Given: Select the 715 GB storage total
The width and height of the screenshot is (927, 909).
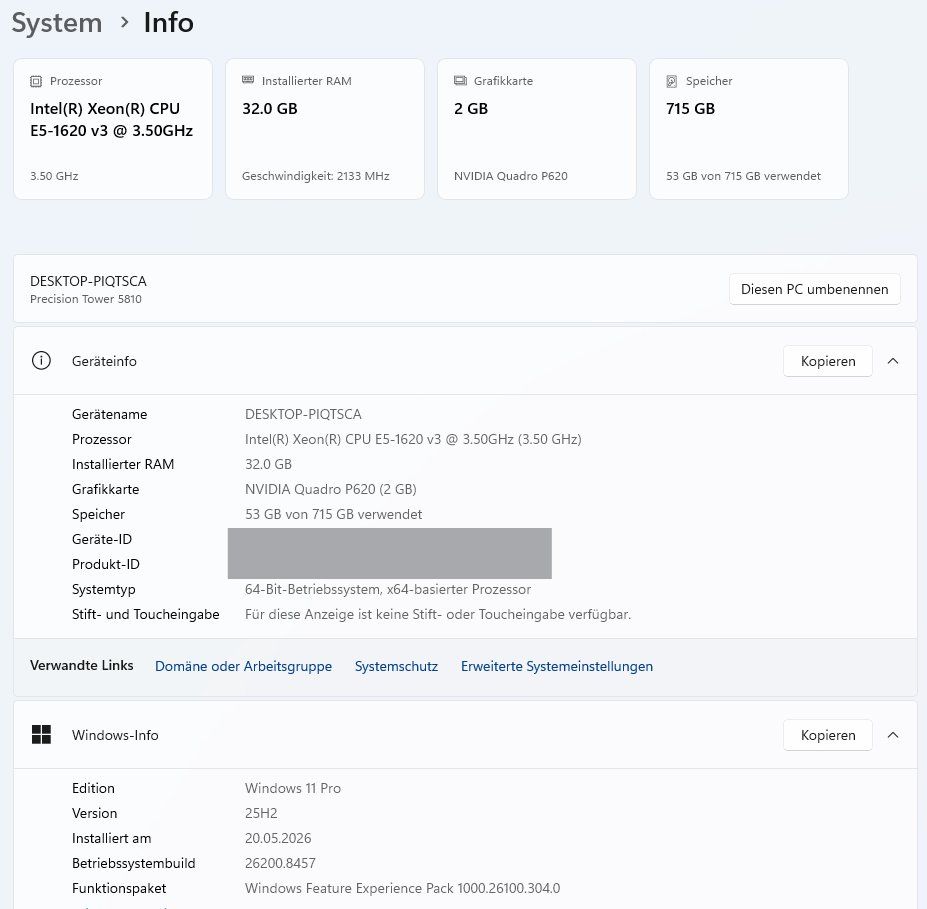Looking at the screenshot, I should [691, 109].
